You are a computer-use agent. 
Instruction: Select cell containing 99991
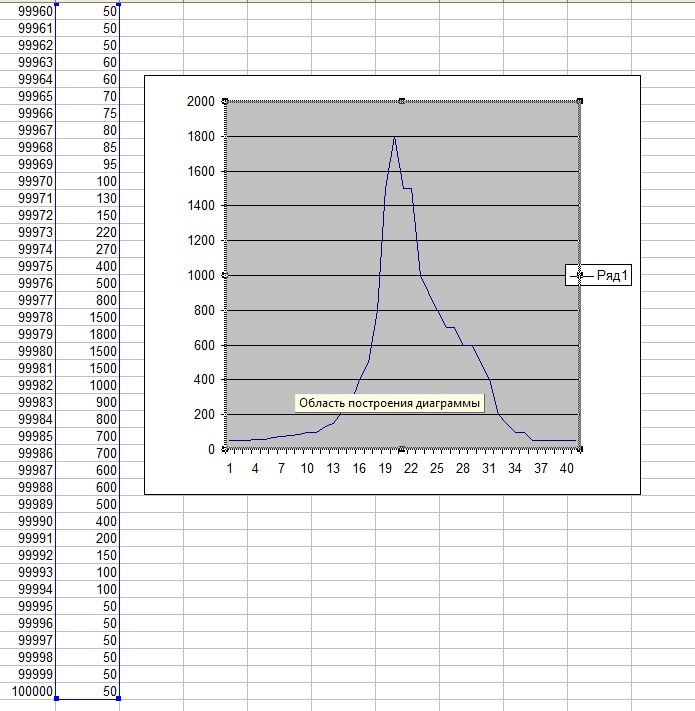[28, 538]
